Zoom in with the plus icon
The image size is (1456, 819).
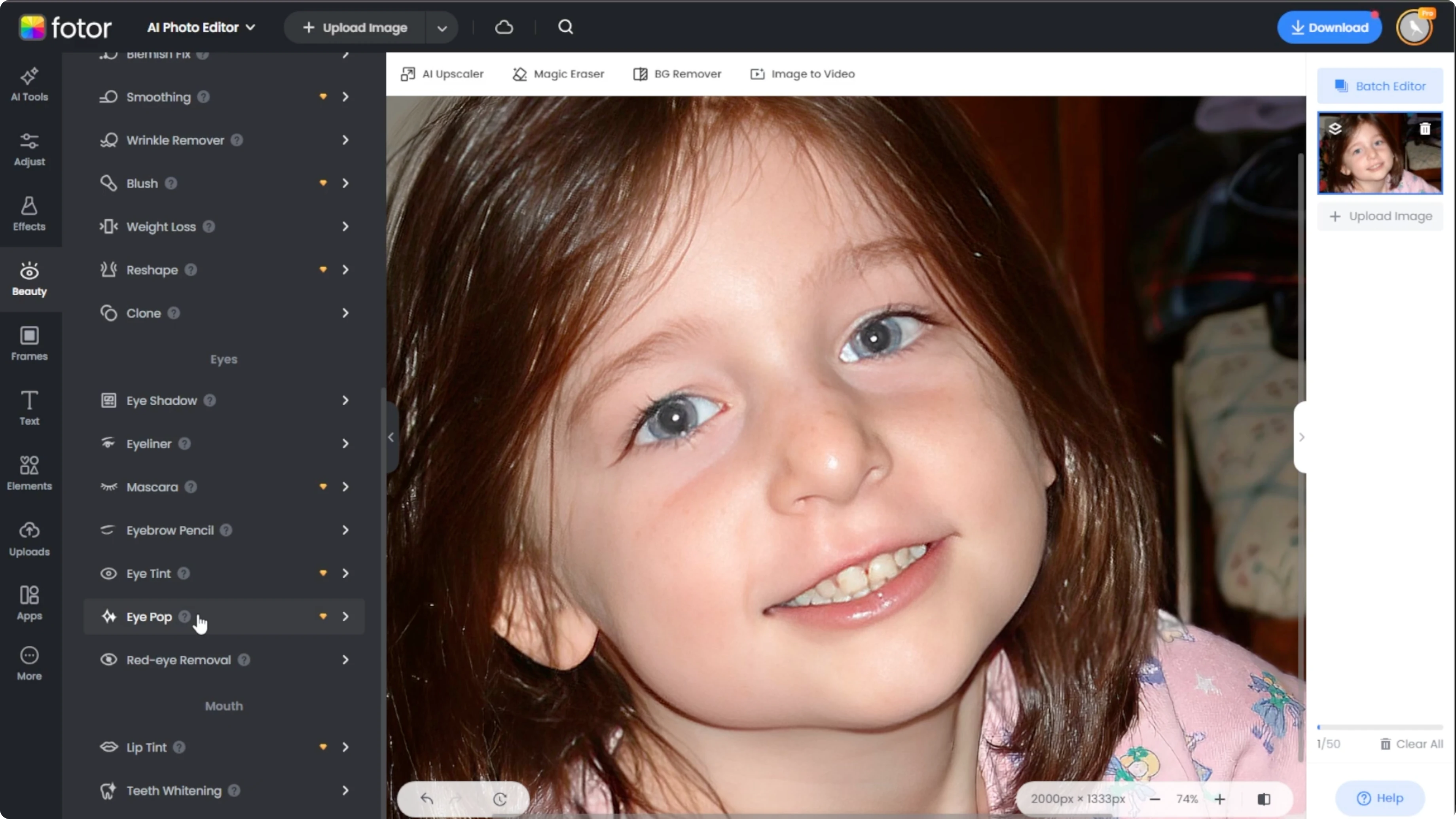point(1220,799)
